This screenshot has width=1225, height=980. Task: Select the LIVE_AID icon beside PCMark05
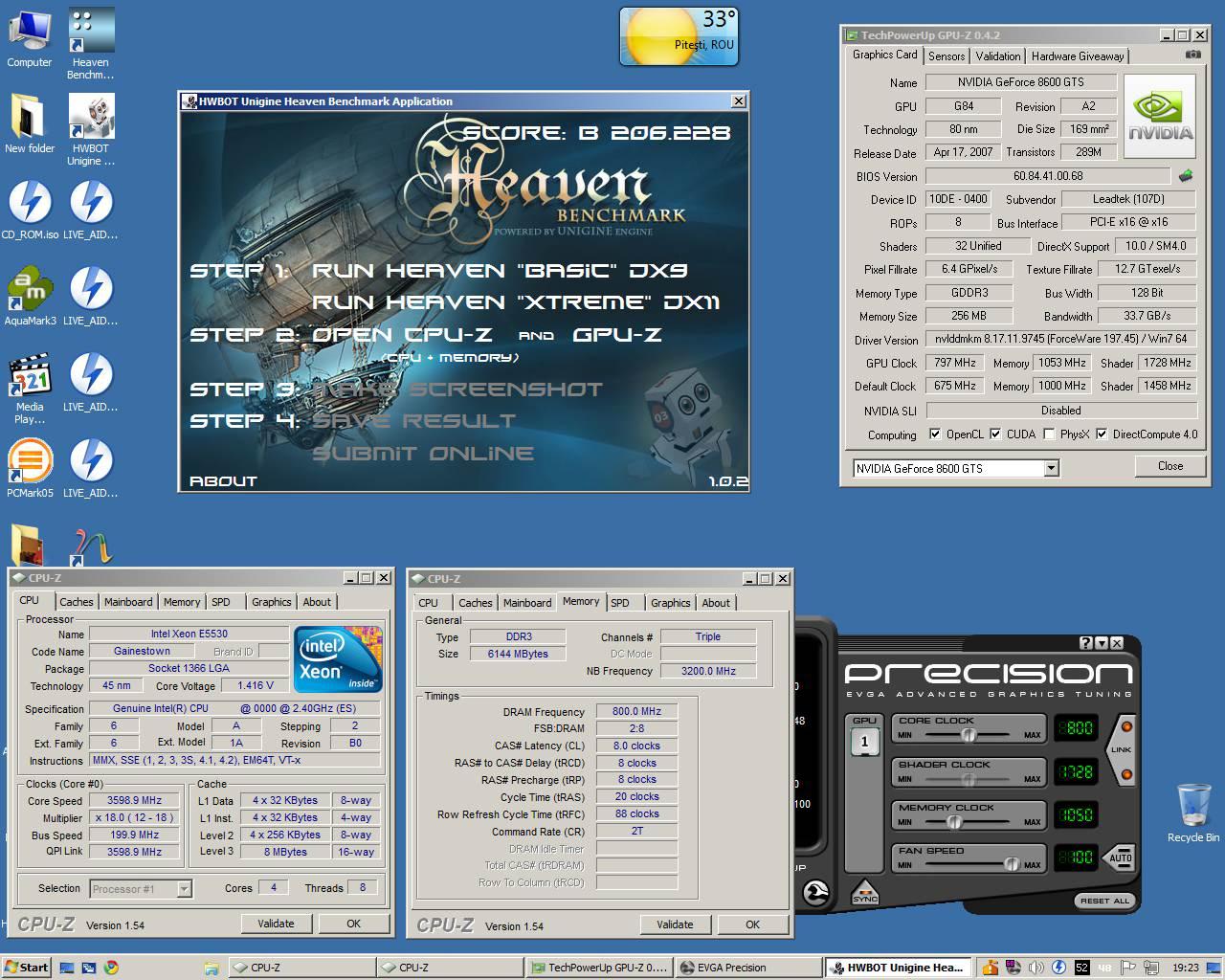pos(91,469)
